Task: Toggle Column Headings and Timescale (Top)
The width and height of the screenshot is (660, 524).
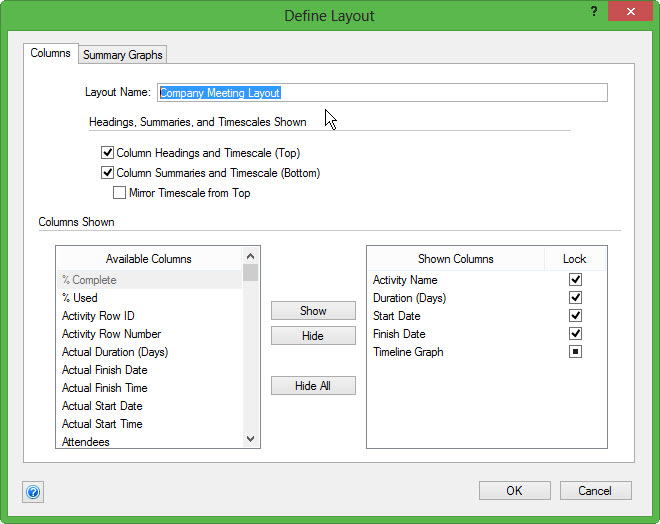Action: 108,153
